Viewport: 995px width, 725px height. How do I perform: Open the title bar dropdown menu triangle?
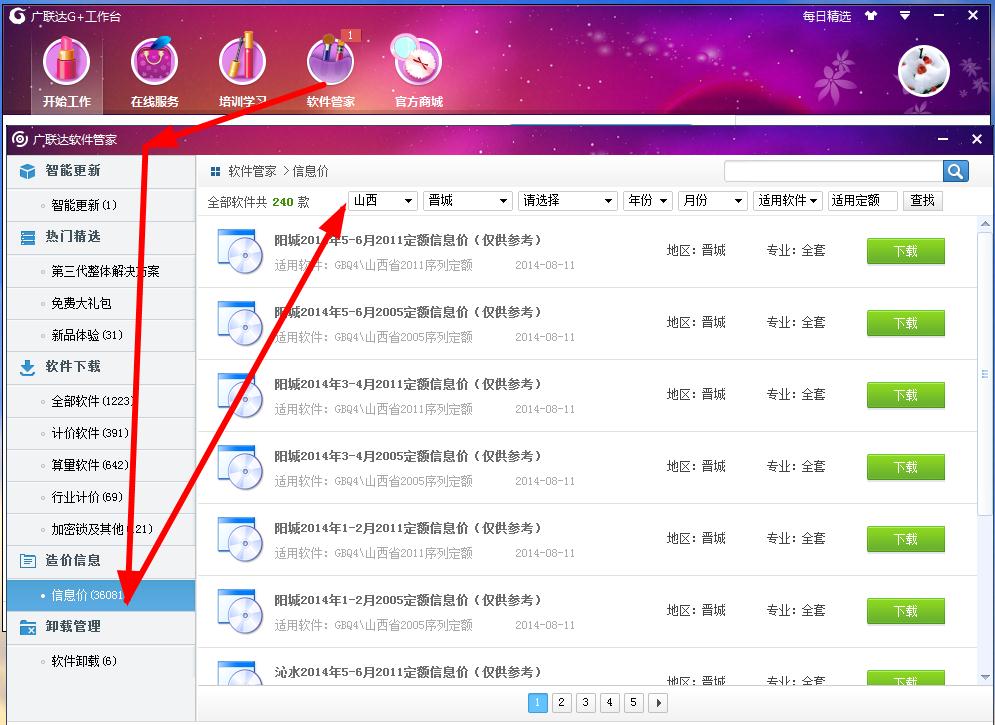(x=906, y=15)
